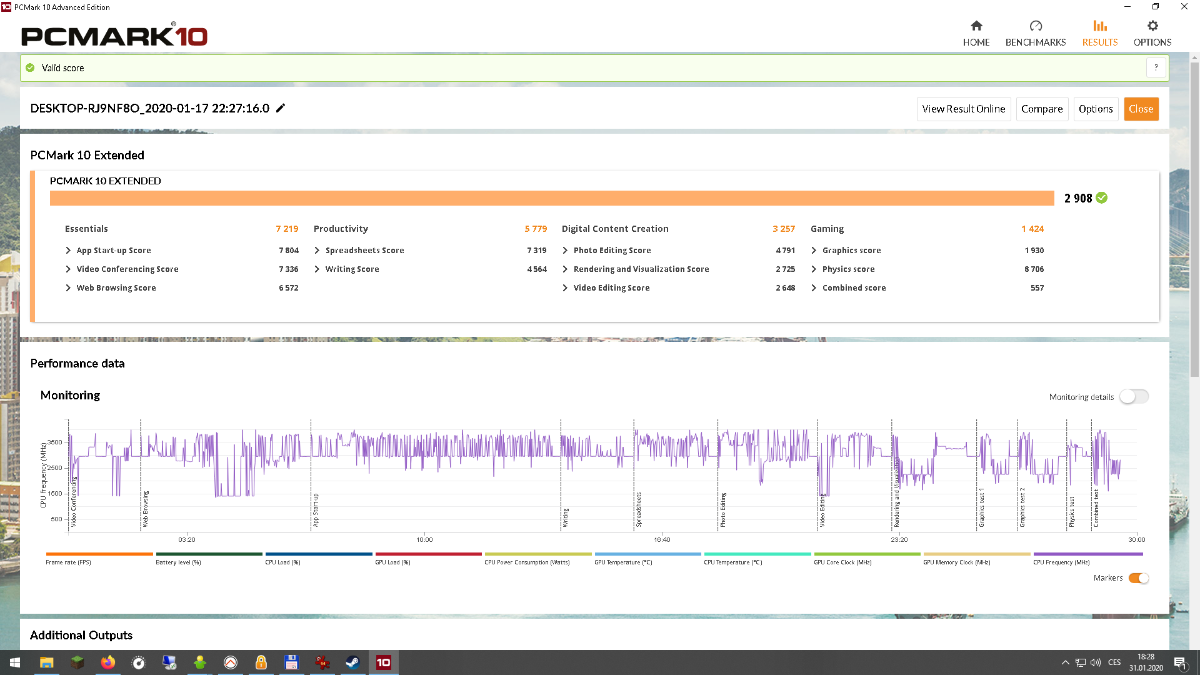This screenshot has width=1200, height=675.
Task: Turn off the Markers toggle
Action: click(x=1138, y=578)
